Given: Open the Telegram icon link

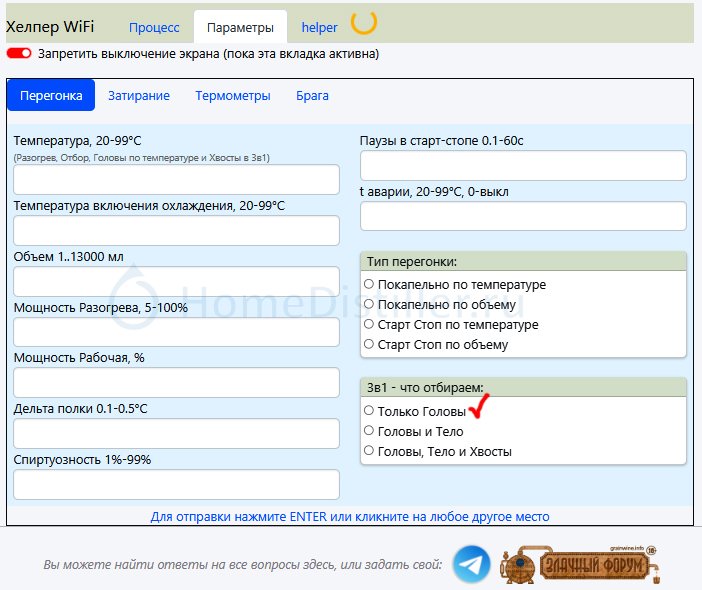Looking at the screenshot, I should pyautogui.click(x=472, y=564).
